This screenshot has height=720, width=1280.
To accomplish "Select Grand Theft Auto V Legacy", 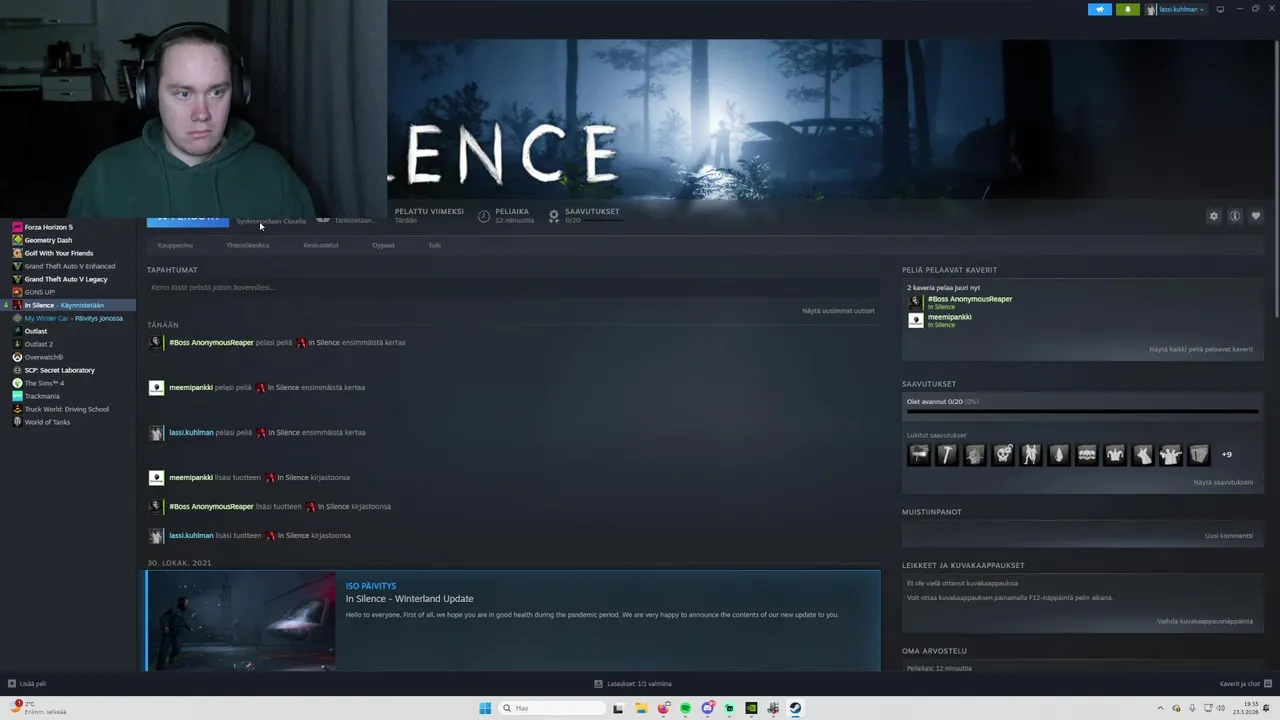I will click(x=68, y=279).
